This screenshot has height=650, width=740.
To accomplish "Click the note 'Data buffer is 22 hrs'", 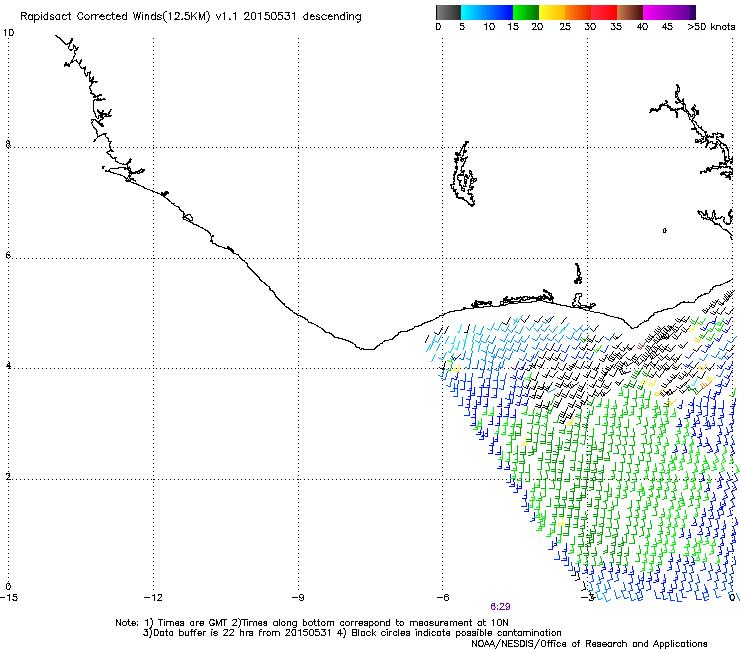I will 203,633.
